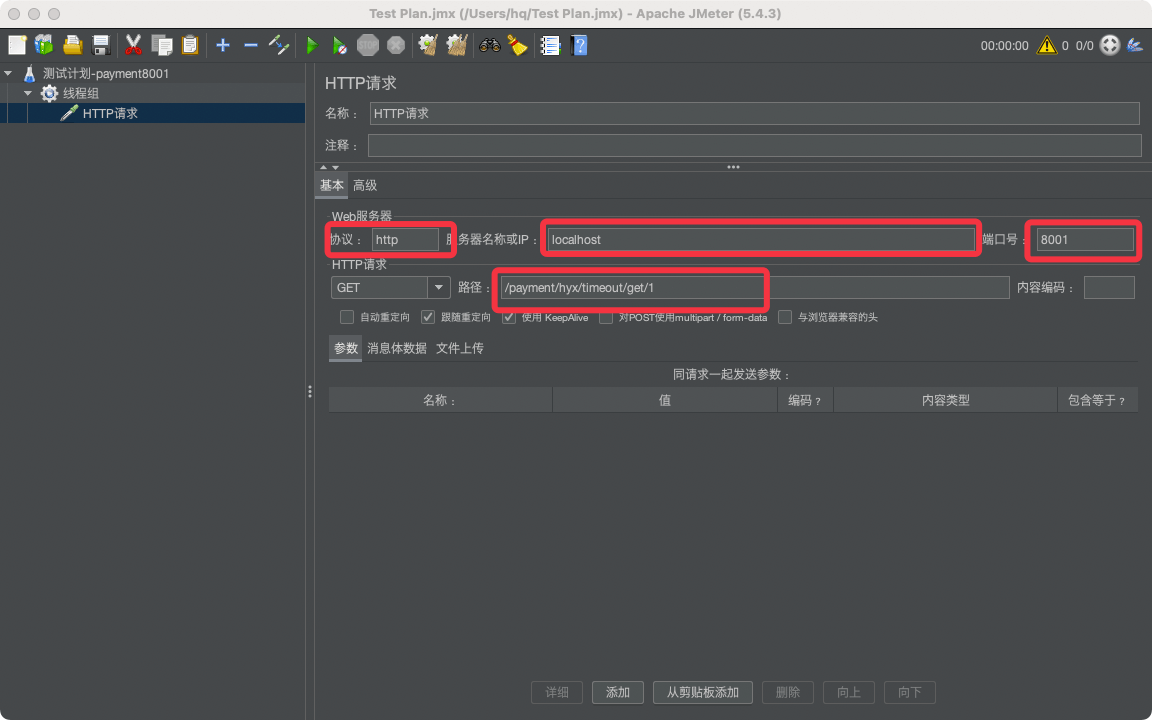
Task: Click the localhost server name field
Action: [x=761, y=240]
